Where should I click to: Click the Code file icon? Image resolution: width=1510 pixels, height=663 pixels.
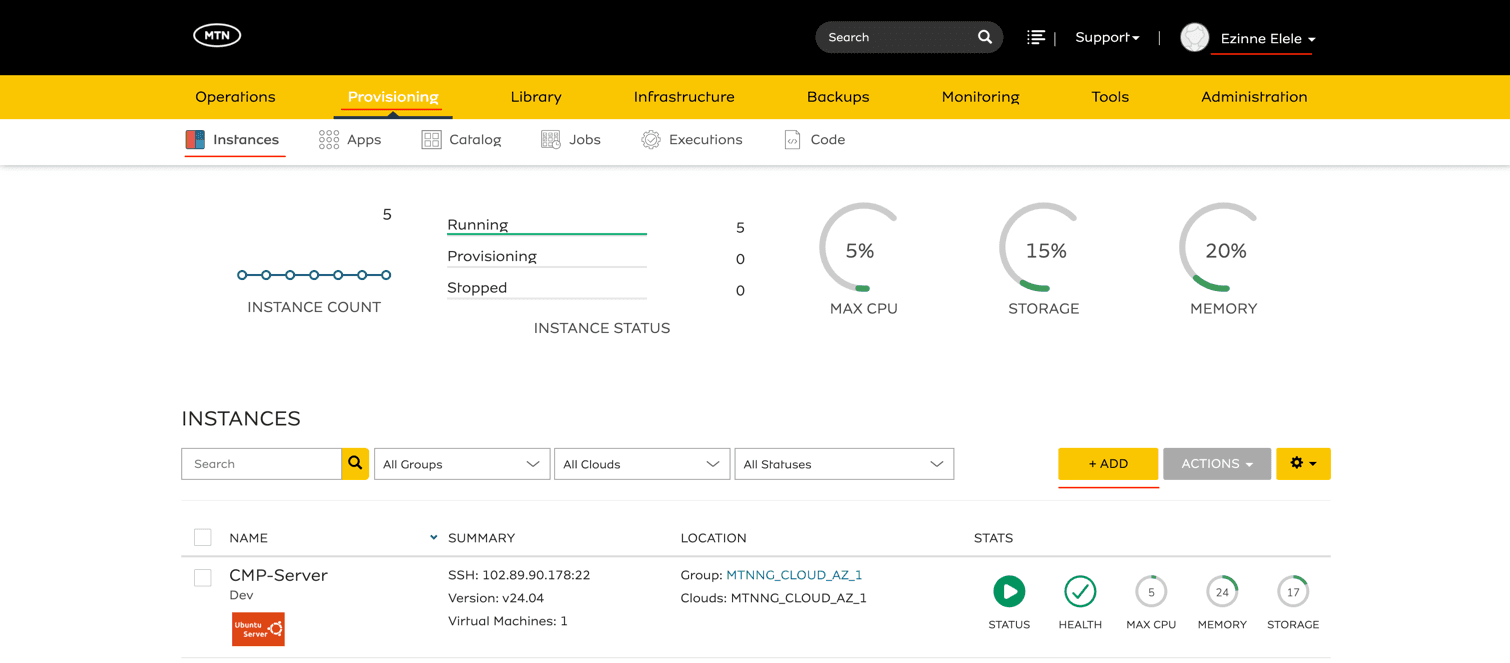pyautogui.click(x=792, y=140)
